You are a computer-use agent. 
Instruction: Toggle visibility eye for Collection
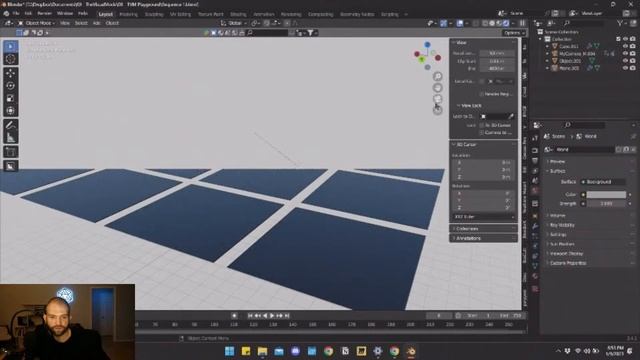coord(625,39)
